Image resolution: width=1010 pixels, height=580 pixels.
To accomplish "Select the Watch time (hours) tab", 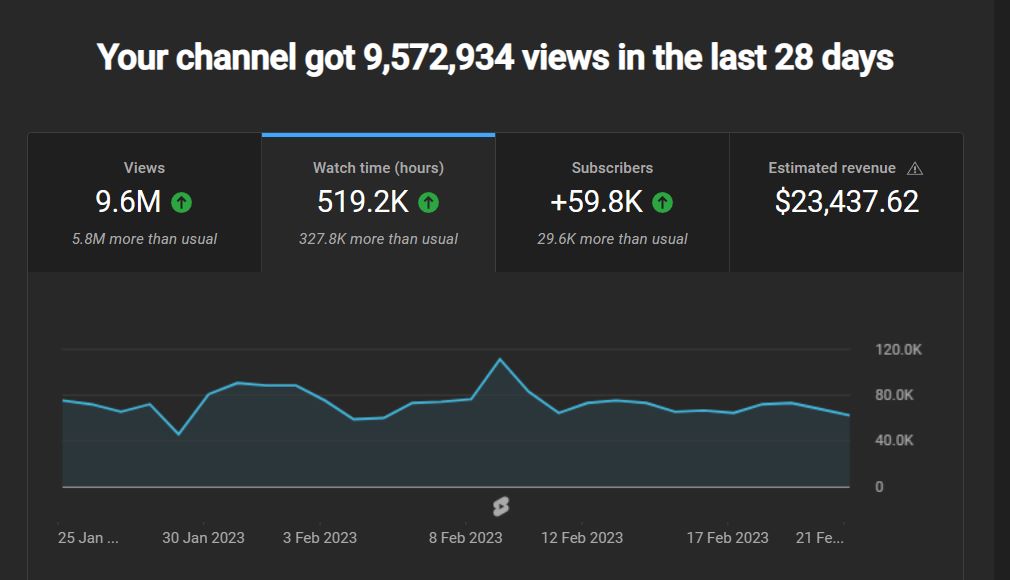I will pyautogui.click(x=378, y=204).
